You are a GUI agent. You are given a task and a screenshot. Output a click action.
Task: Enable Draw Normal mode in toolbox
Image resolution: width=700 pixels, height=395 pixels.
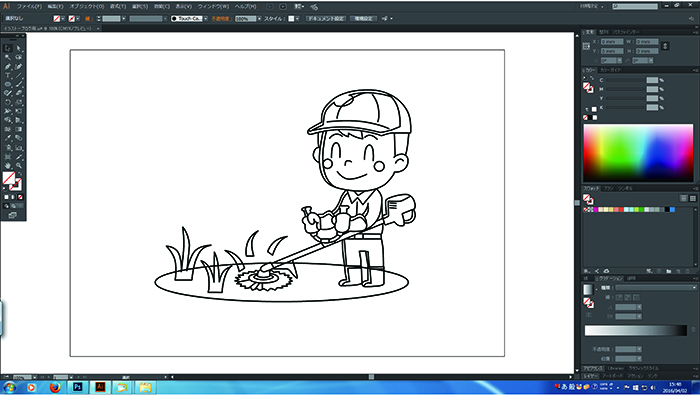point(6,206)
